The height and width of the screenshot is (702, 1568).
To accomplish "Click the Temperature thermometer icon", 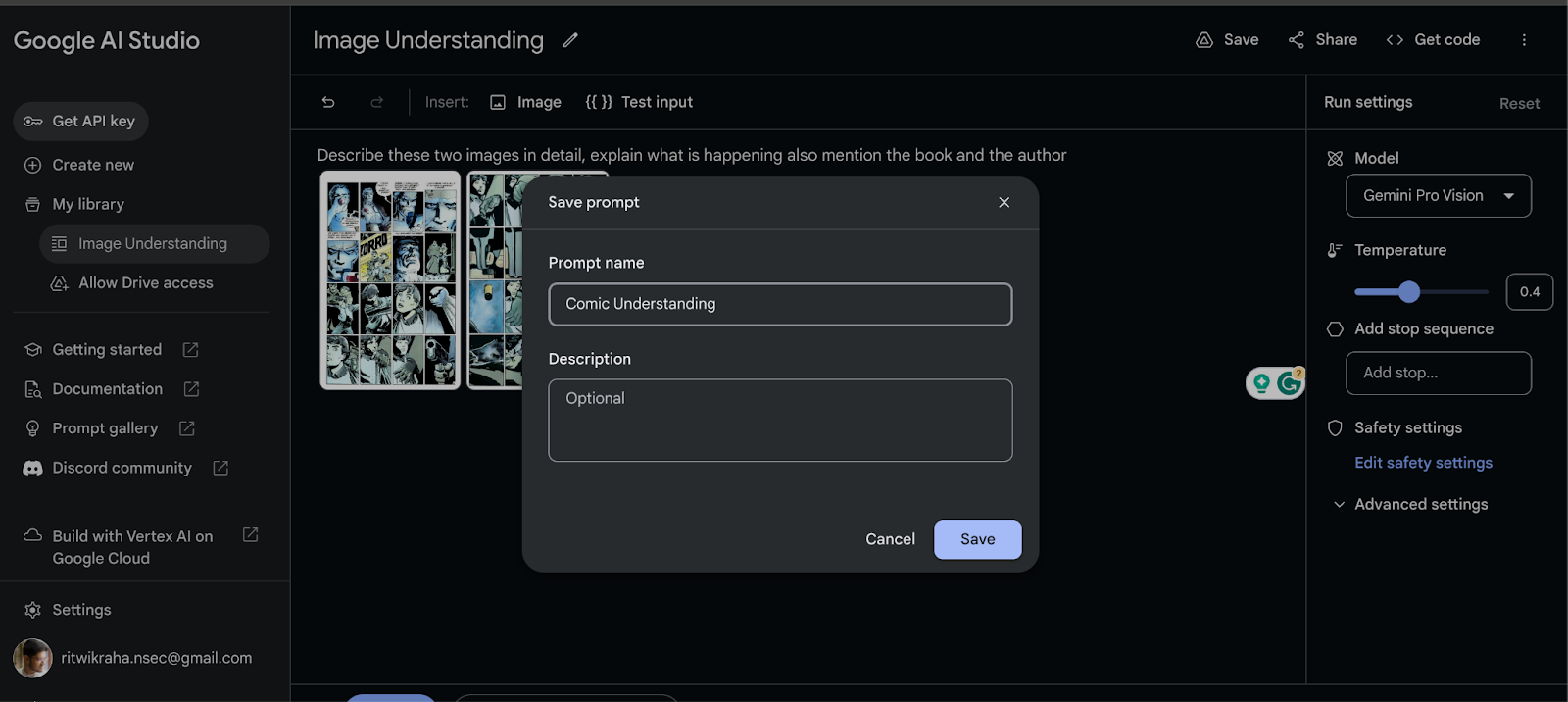I will pyautogui.click(x=1335, y=251).
